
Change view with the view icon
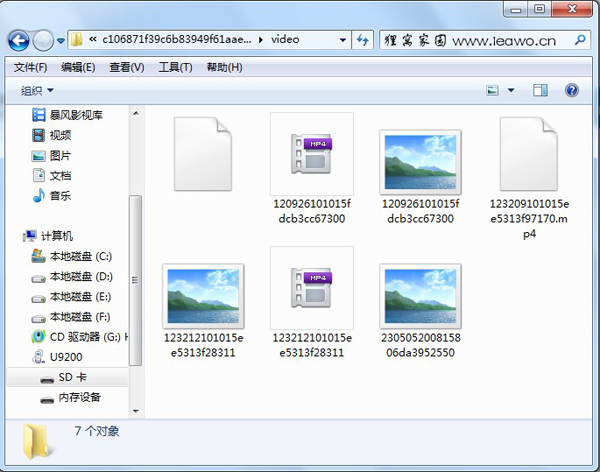[x=492, y=90]
